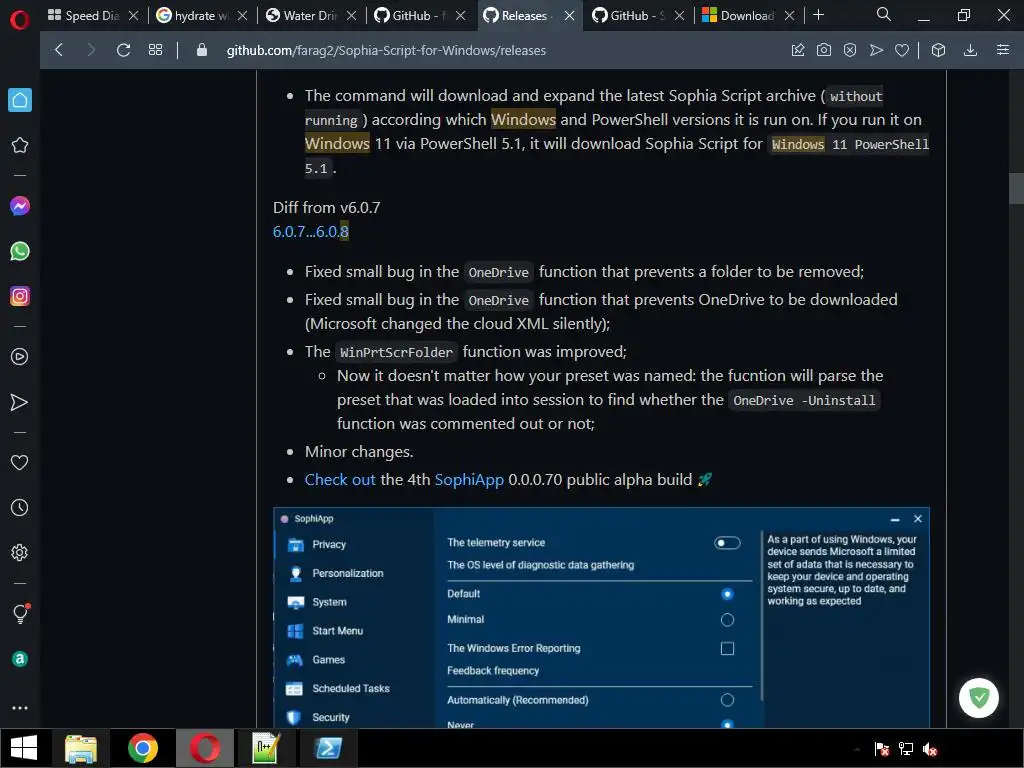
Task: Open the Windows Start button
Action: [24, 748]
